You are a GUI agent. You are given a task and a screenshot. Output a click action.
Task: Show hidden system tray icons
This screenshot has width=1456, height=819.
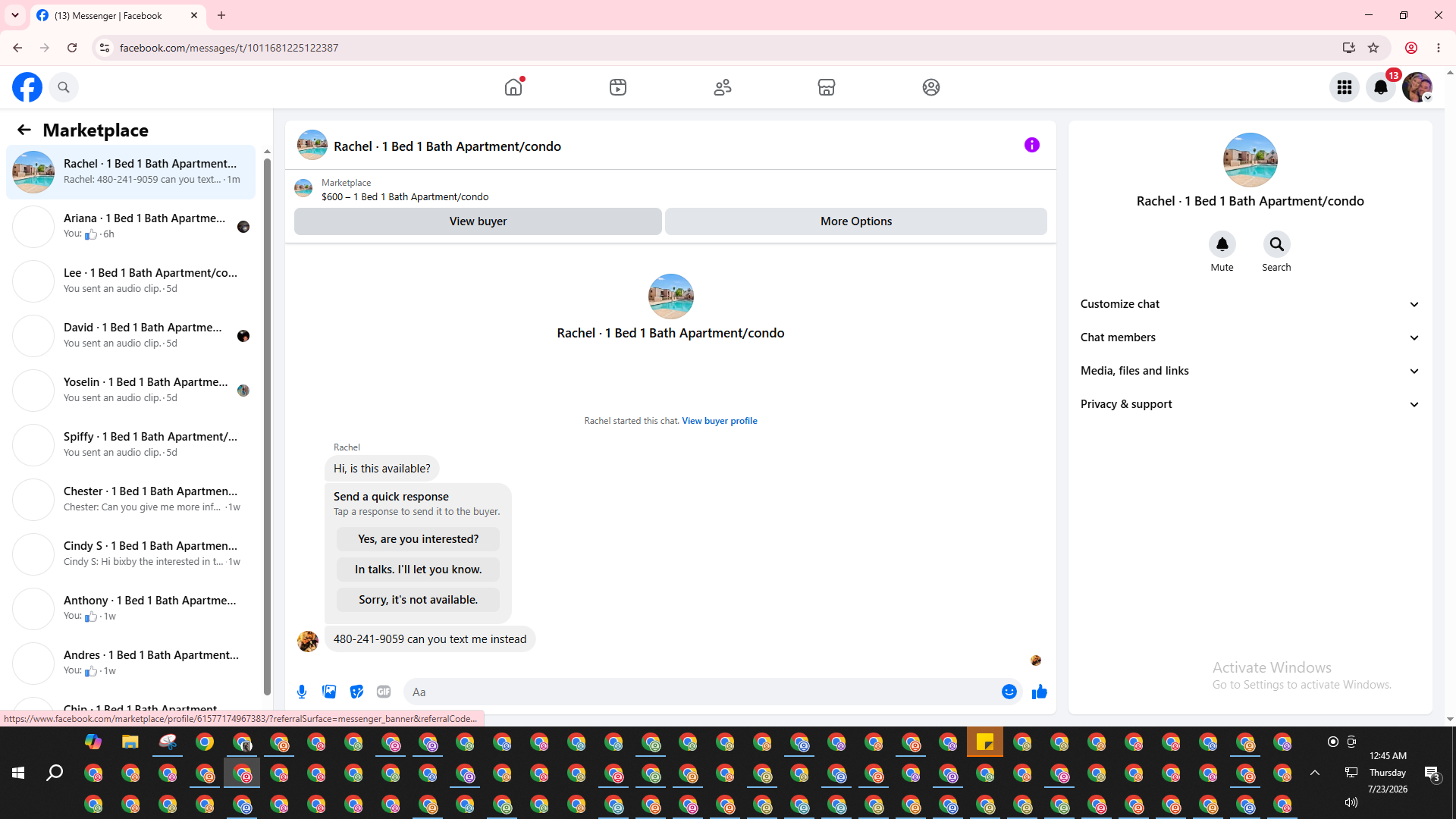coord(1315,773)
